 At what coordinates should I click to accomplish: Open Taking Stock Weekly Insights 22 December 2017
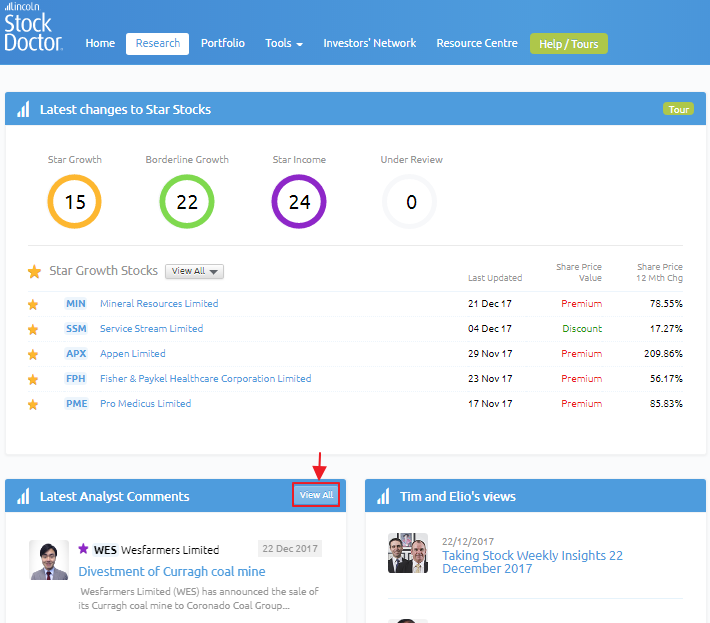(x=532, y=562)
